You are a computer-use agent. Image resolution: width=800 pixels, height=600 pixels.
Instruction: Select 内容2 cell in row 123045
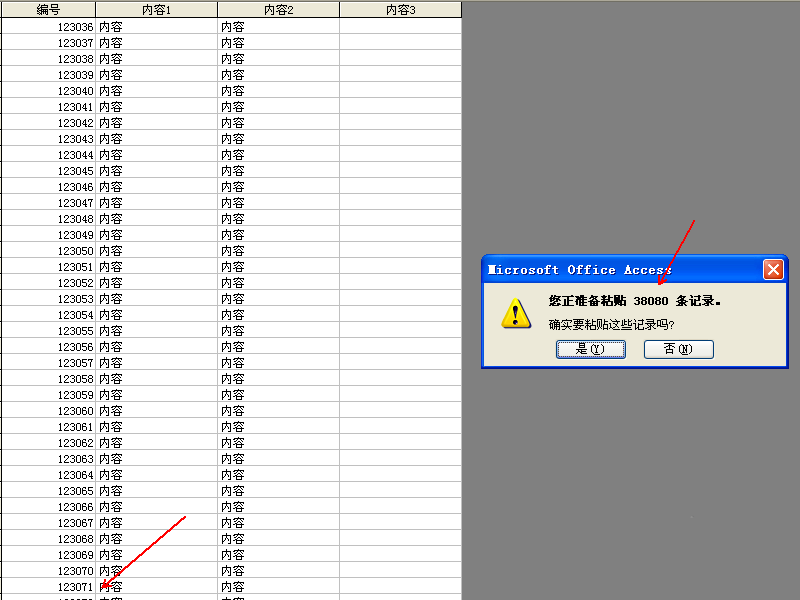279,170
